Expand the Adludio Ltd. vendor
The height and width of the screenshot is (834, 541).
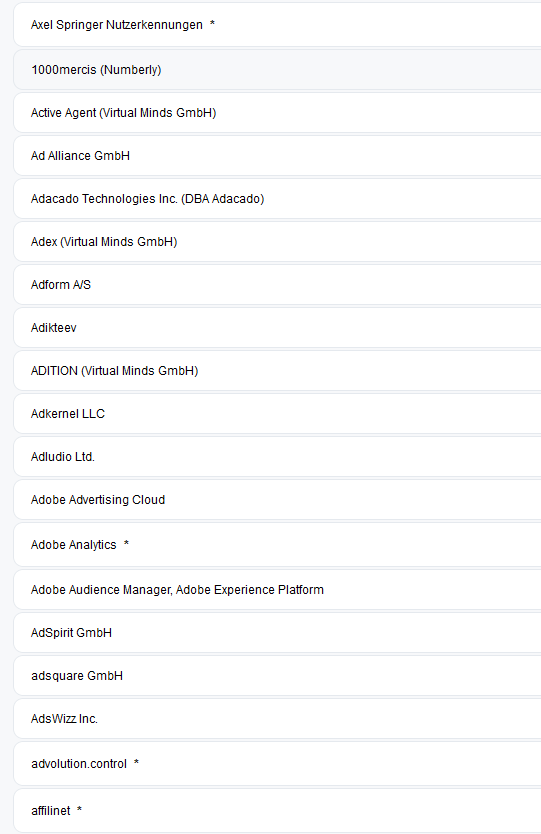click(x=277, y=457)
